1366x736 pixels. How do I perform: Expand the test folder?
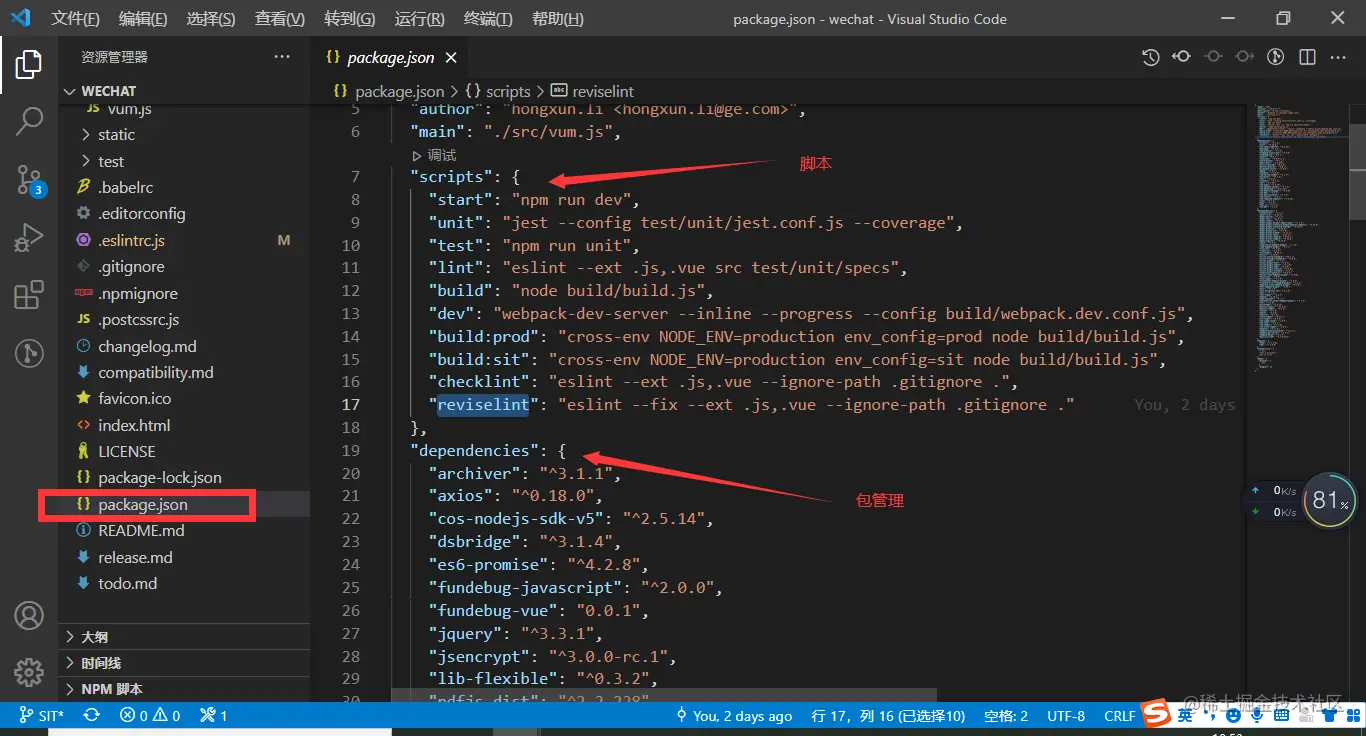pyautogui.click(x=184, y=161)
